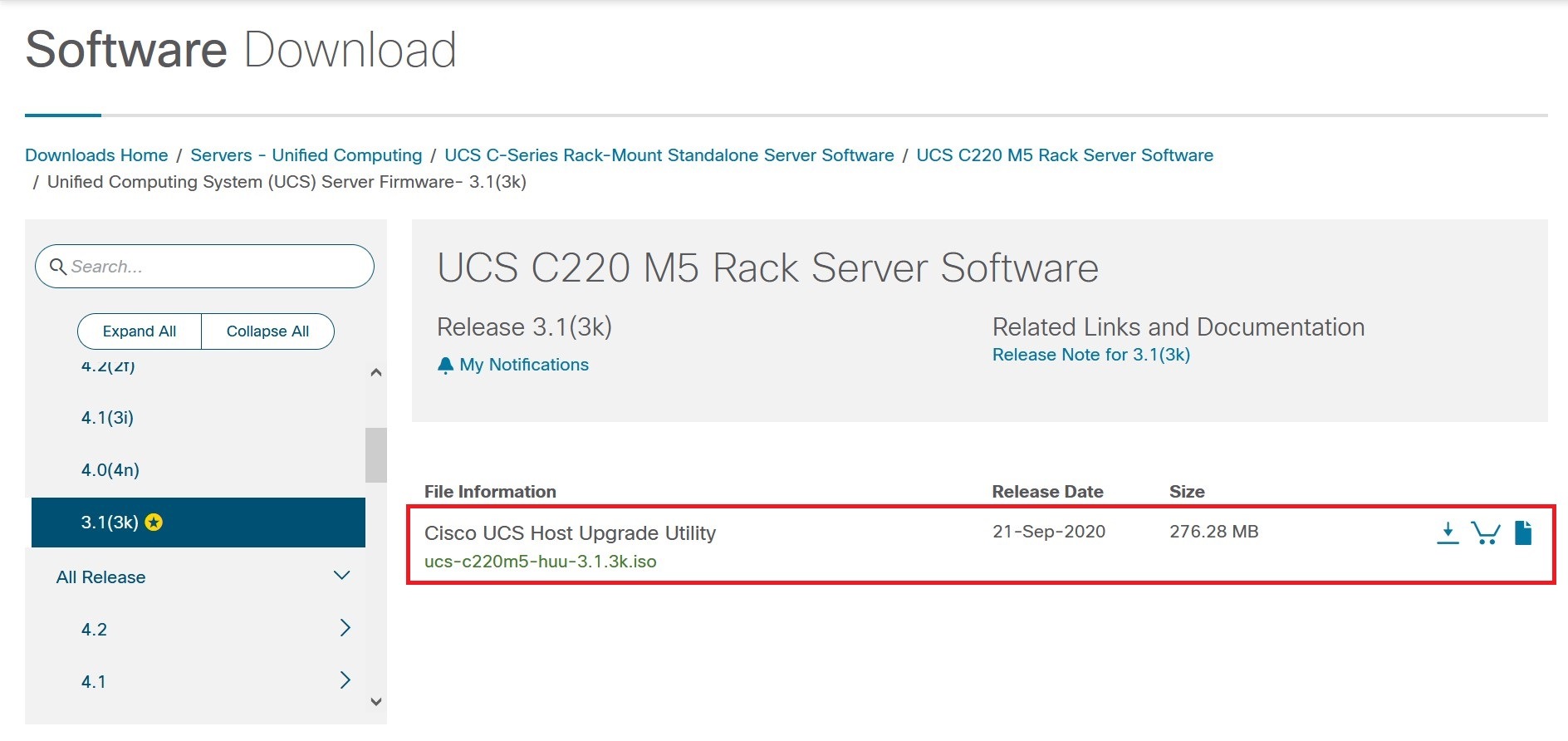Add the Host Upgrade Utility to cart

1486,532
